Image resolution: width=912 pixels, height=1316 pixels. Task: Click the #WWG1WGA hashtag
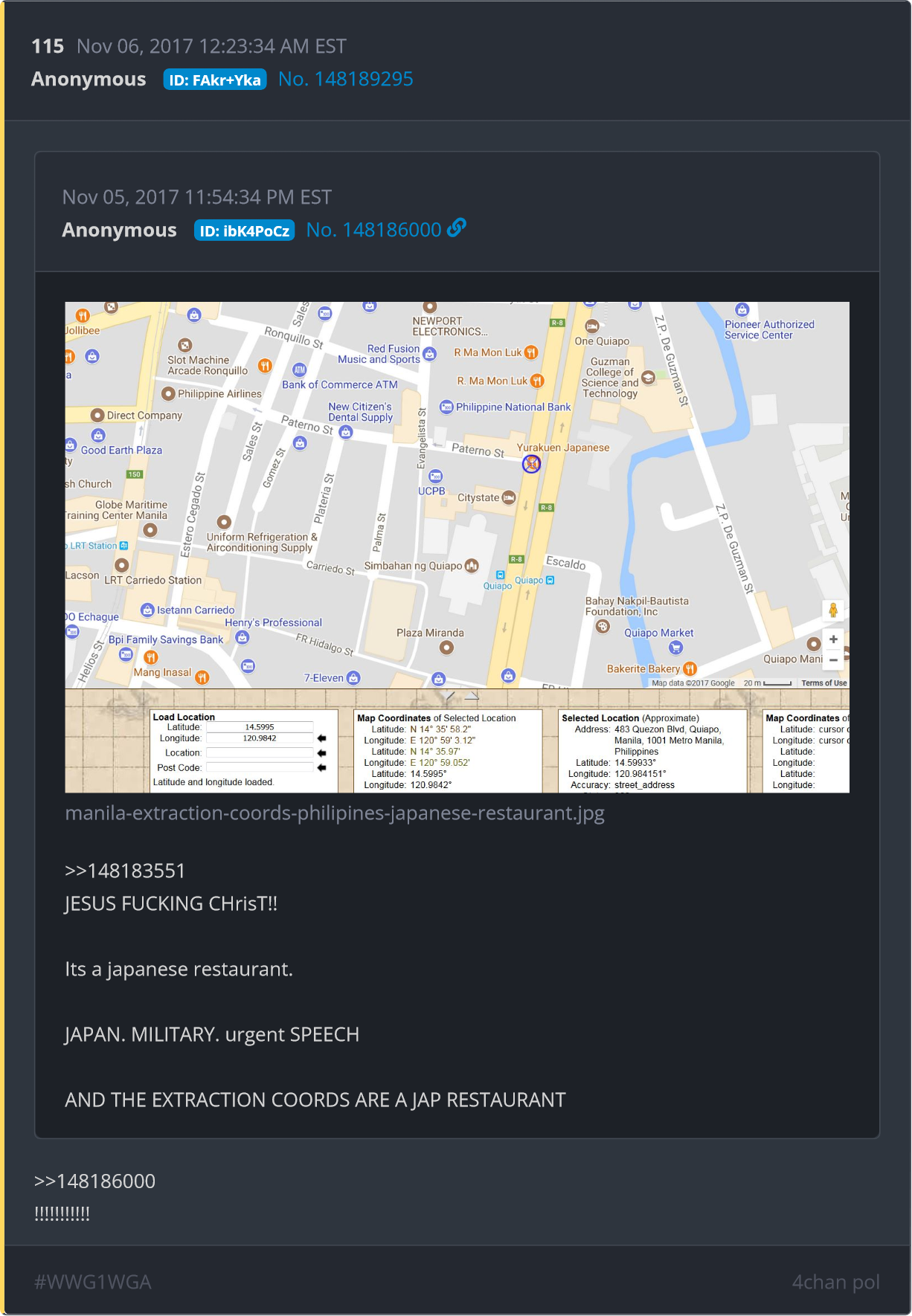pos(93,1282)
